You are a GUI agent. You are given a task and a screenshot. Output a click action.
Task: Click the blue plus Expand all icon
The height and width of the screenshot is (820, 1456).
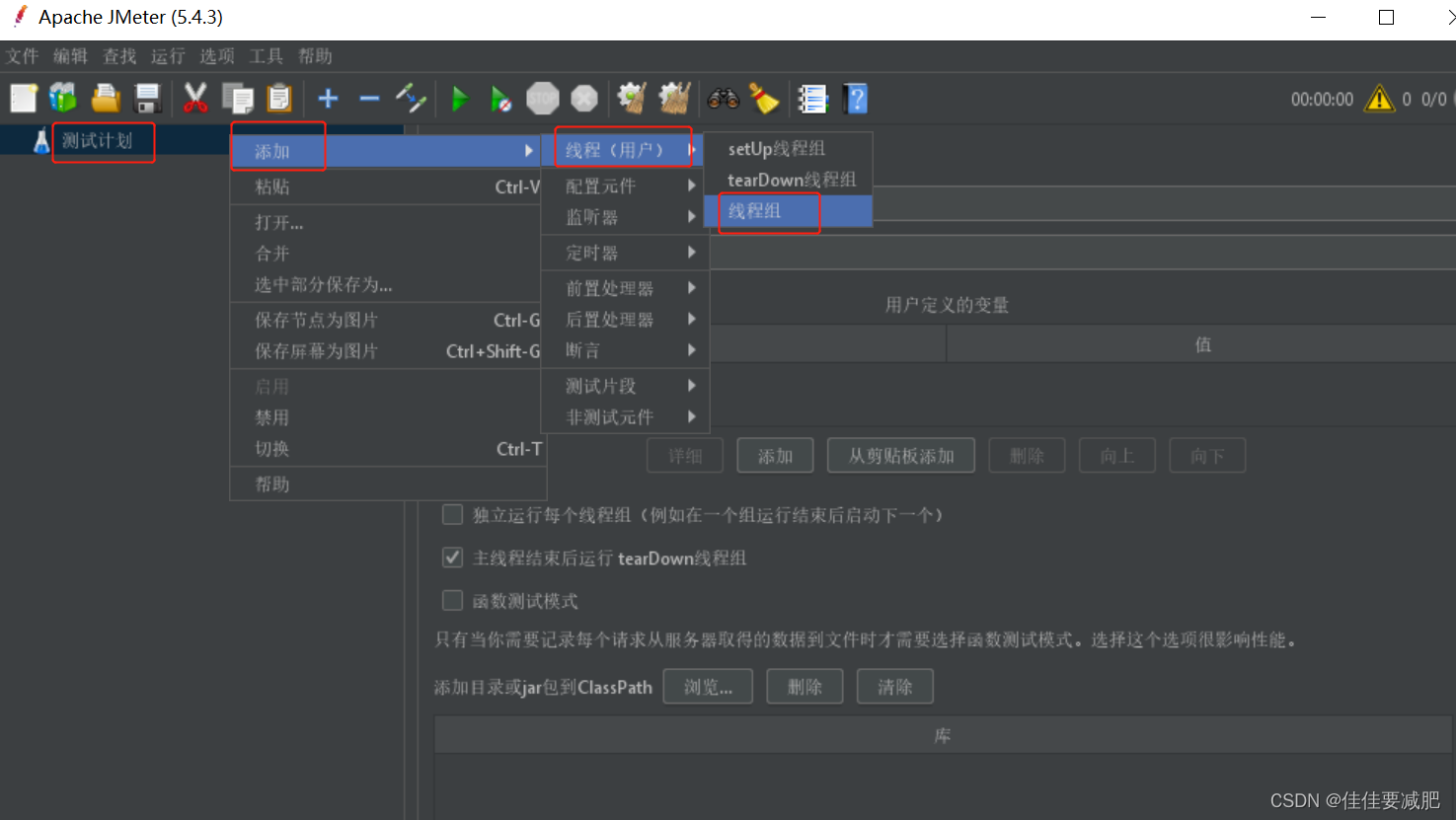(x=329, y=99)
